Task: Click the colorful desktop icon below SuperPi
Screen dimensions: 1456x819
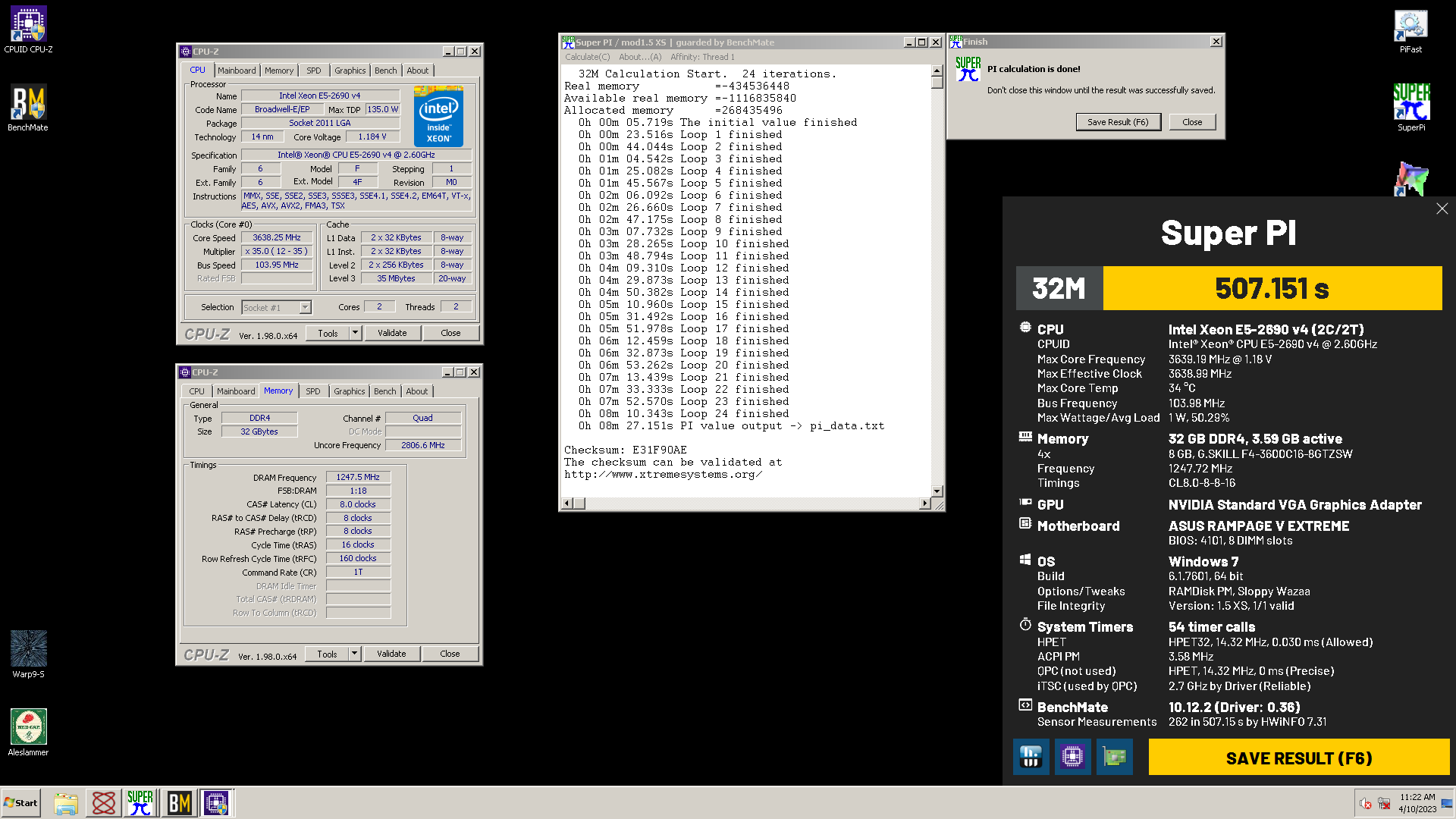Action: coord(1410,179)
